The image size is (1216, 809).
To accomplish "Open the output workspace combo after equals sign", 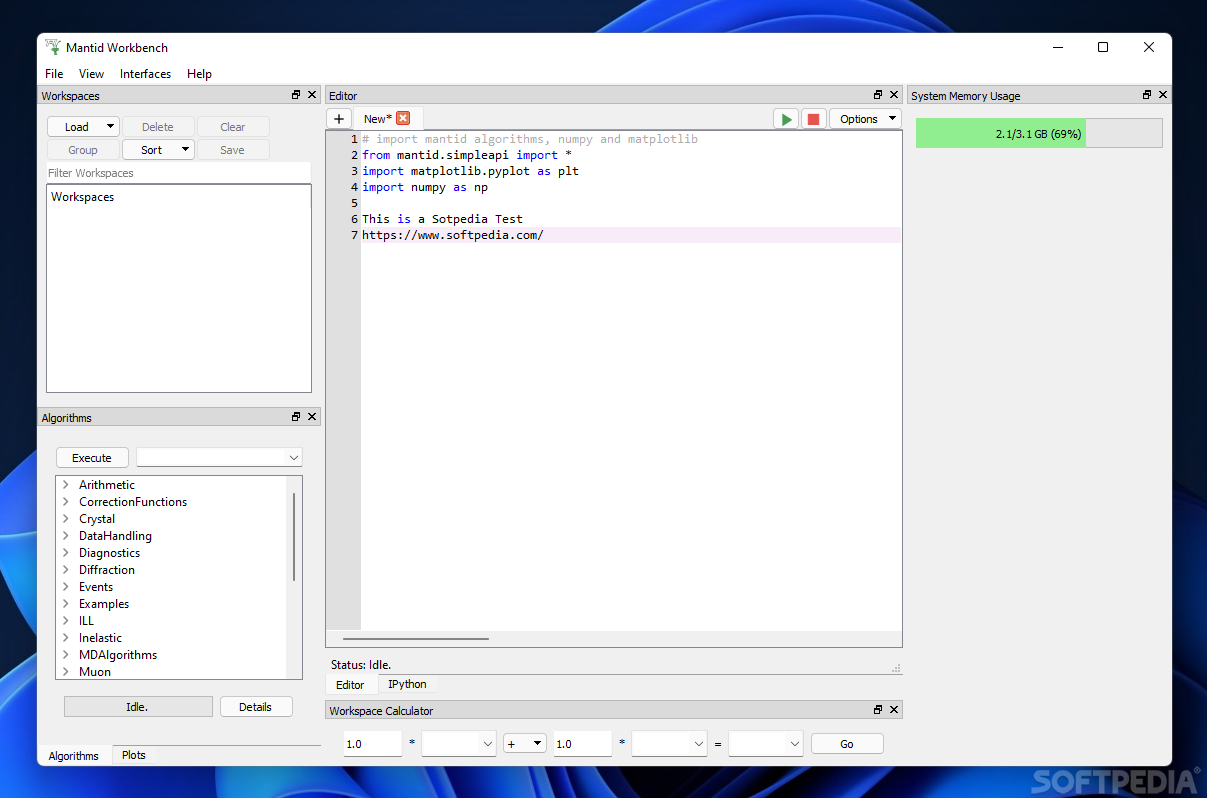I will (766, 744).
